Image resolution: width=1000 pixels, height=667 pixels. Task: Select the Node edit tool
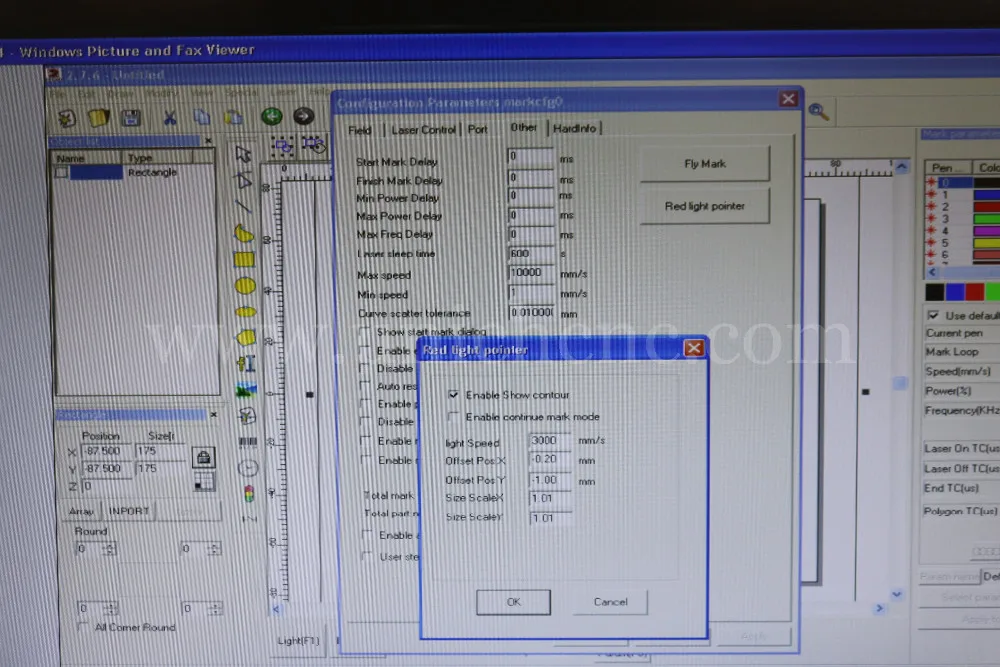(244, 180)
